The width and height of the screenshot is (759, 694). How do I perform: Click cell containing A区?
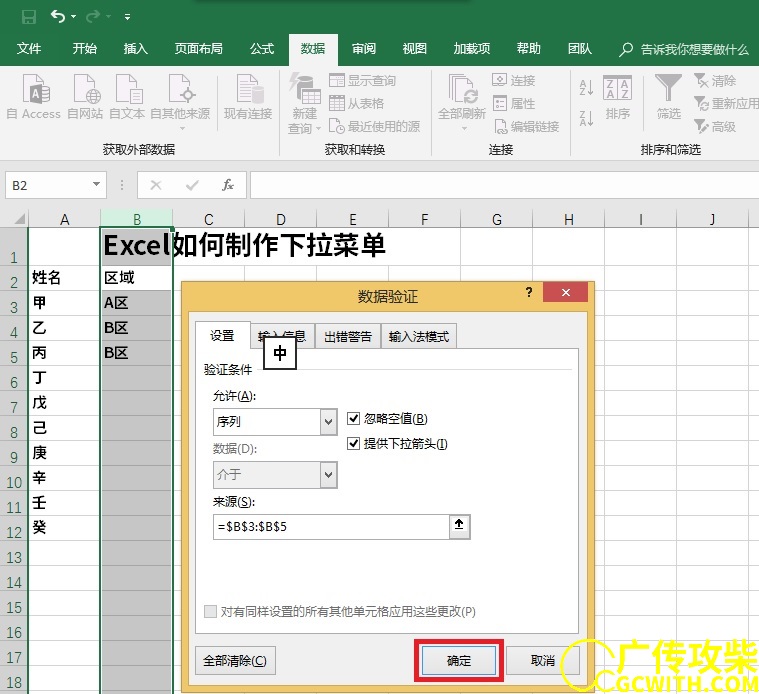coord(136,303)
